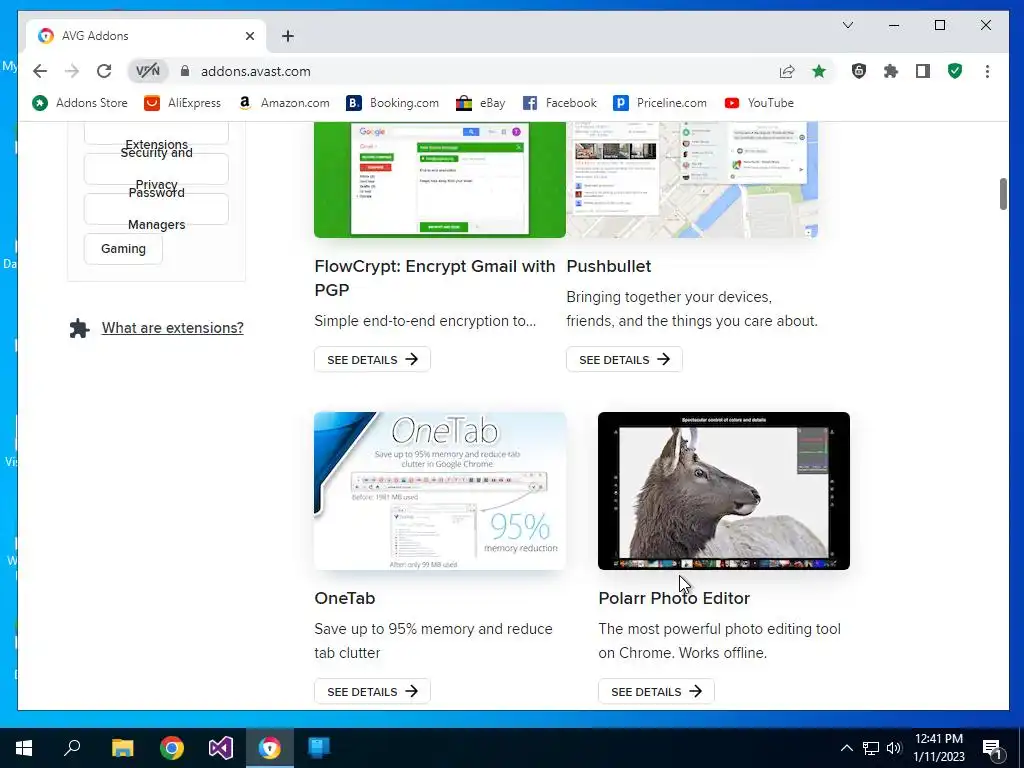Open File Explorer from the taskbar
This screenshot has width=1024, height=768.
pos(122,748)
